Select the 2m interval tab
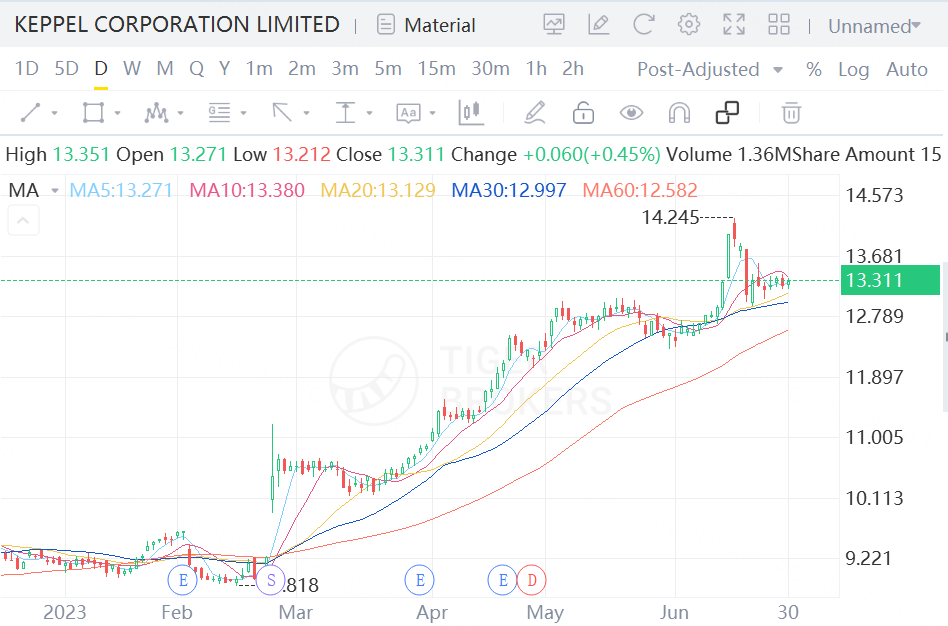 pyautogui.click(x=302, y=69)
